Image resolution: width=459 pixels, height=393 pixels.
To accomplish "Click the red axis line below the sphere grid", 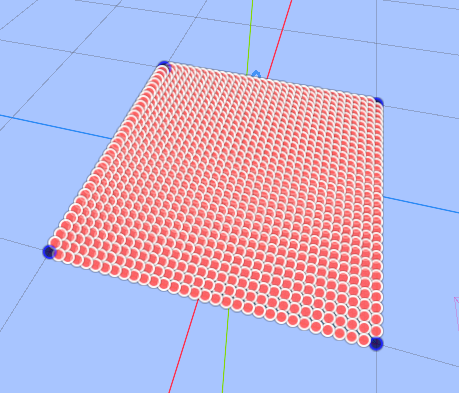I will 183,348.
